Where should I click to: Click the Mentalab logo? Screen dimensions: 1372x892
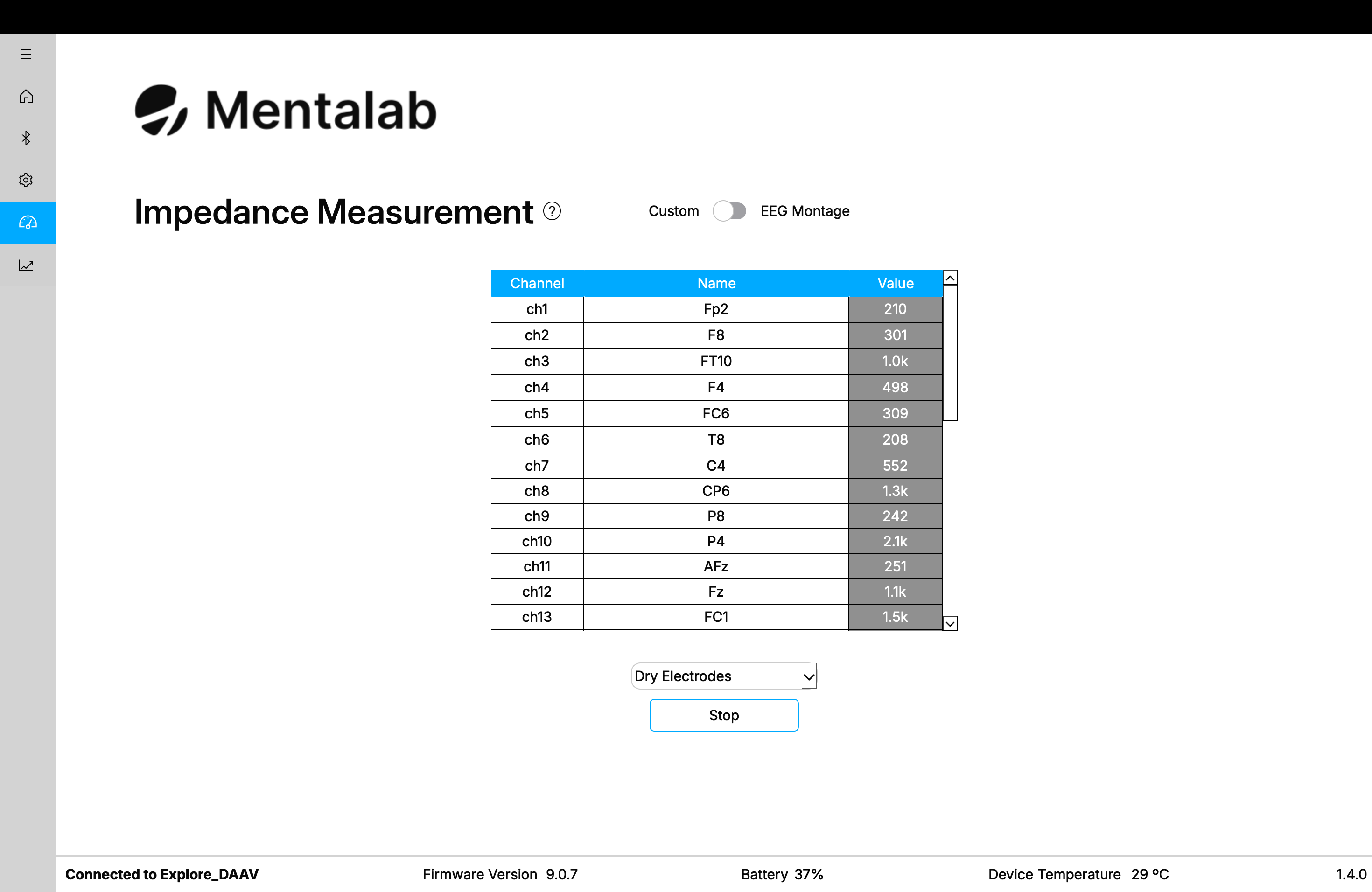click(285, 110)
